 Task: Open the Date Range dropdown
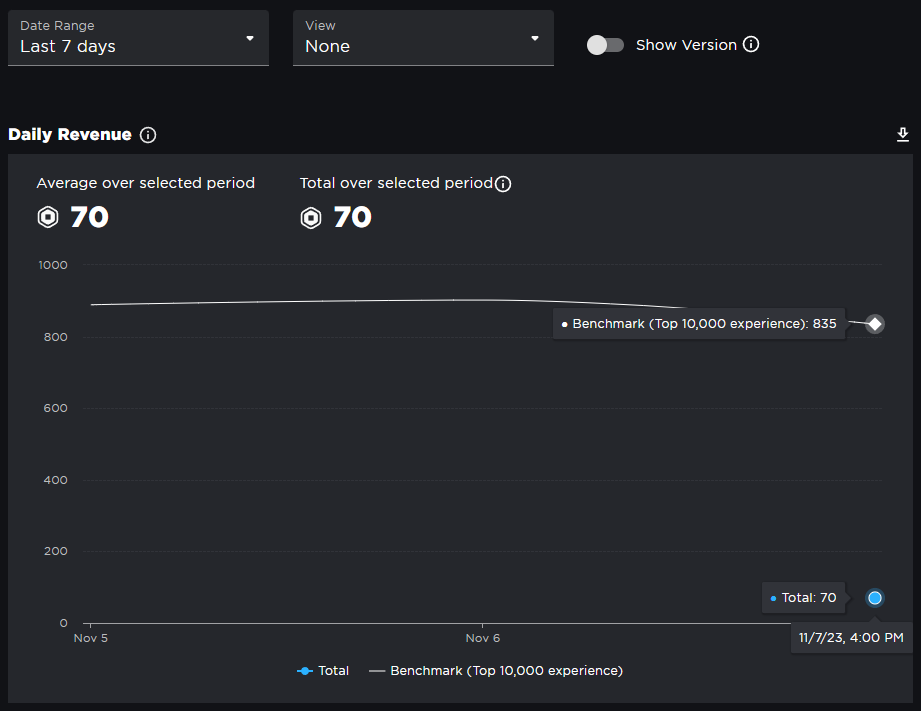click(x=138, y=39)
